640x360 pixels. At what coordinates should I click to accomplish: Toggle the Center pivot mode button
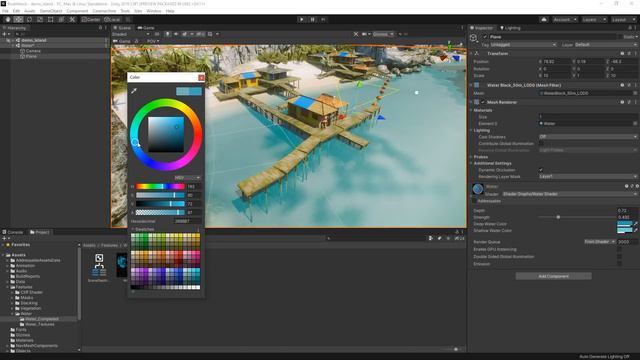(x=91, y=19)
